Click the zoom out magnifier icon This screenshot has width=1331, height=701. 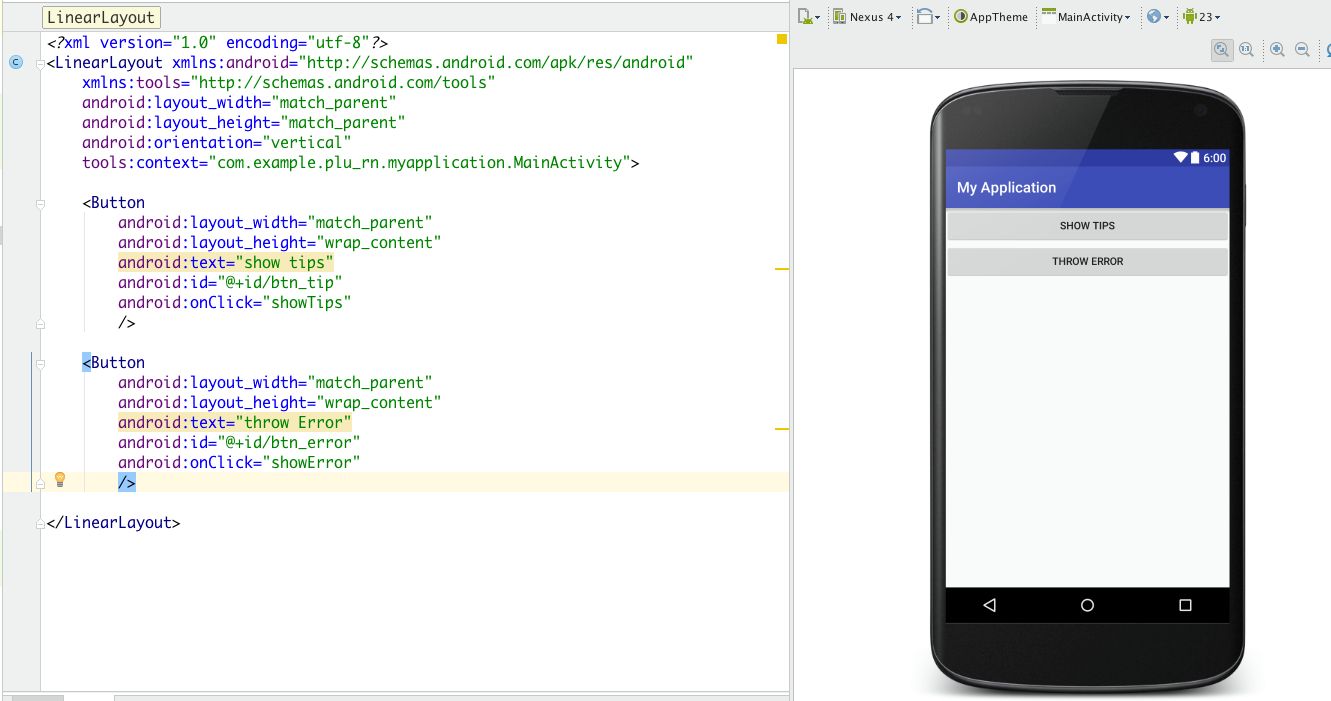tap(1302, 49)
